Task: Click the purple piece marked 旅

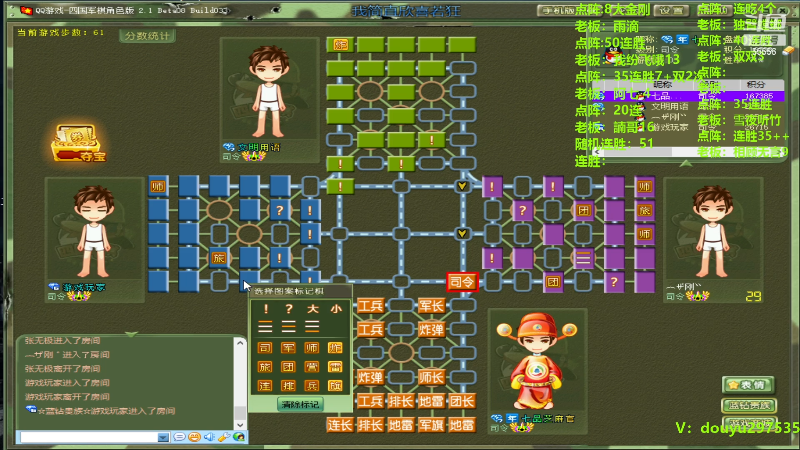Action: pyautogui.click(x=644, y=211)
